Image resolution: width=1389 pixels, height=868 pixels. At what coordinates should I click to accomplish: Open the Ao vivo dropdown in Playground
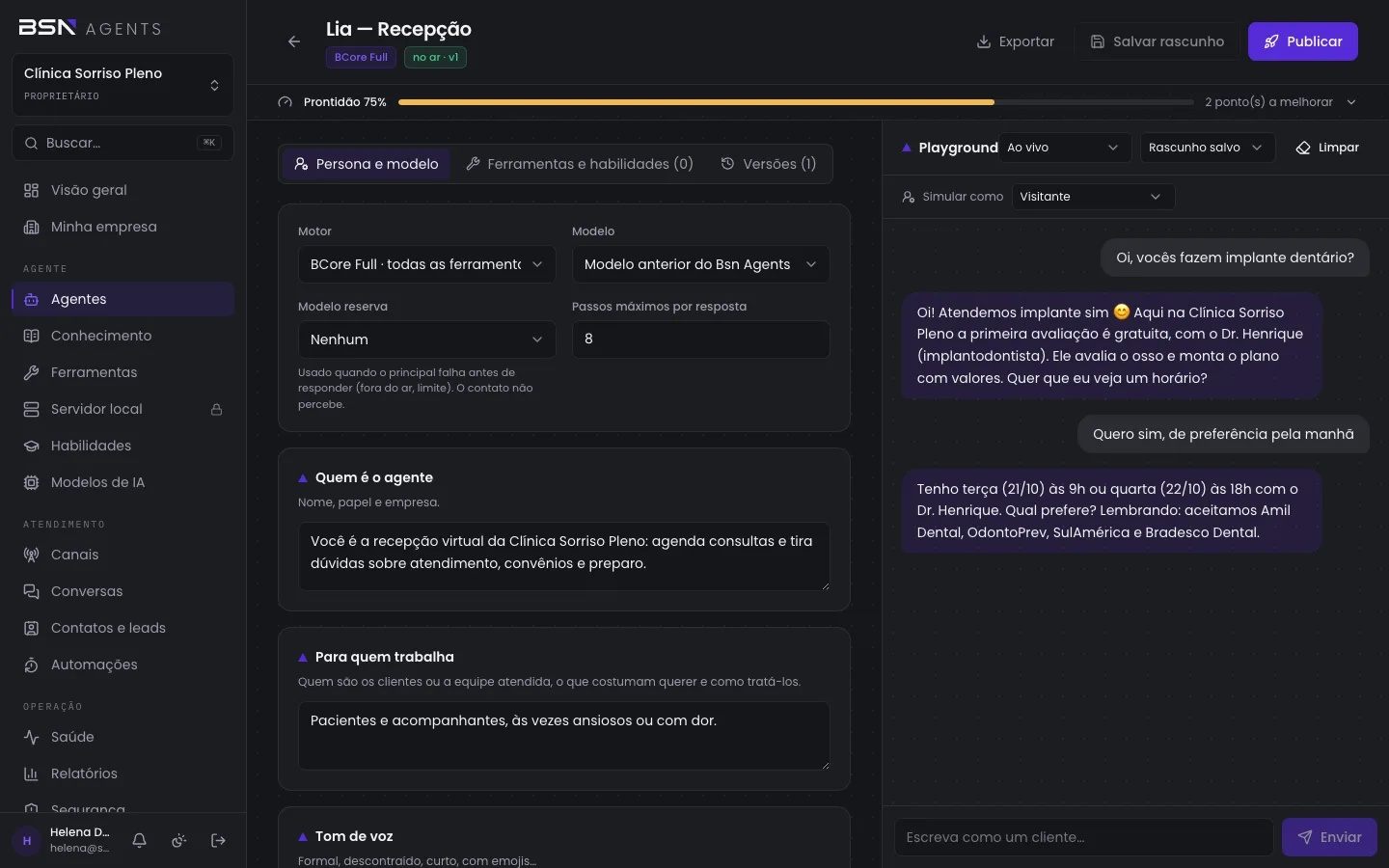(x=1064, y=148)
